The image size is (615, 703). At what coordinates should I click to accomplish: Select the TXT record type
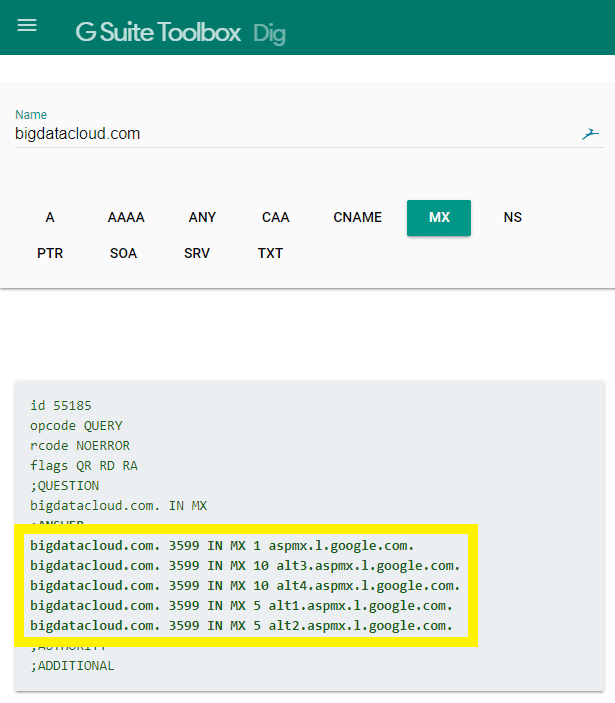(270, 253)
